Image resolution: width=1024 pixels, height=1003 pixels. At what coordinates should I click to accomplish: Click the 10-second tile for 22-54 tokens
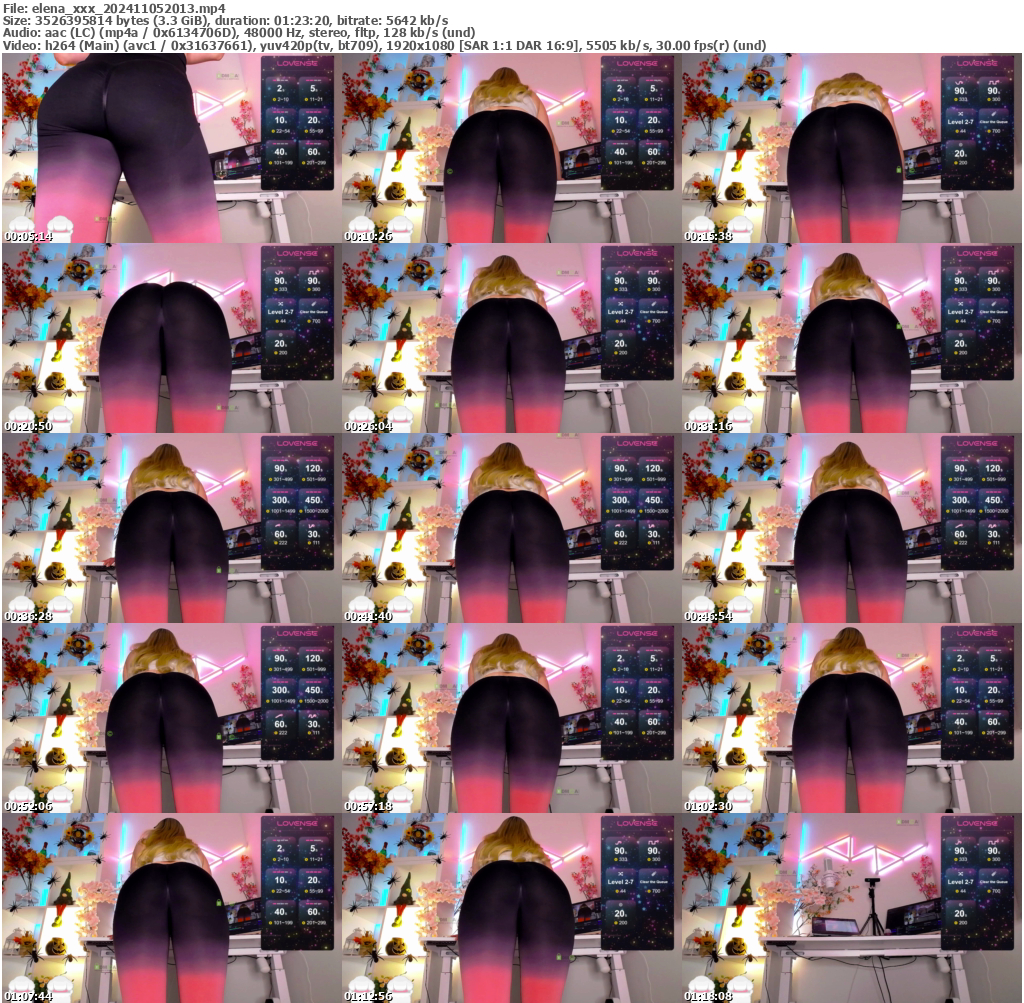(x=281, y=120)
